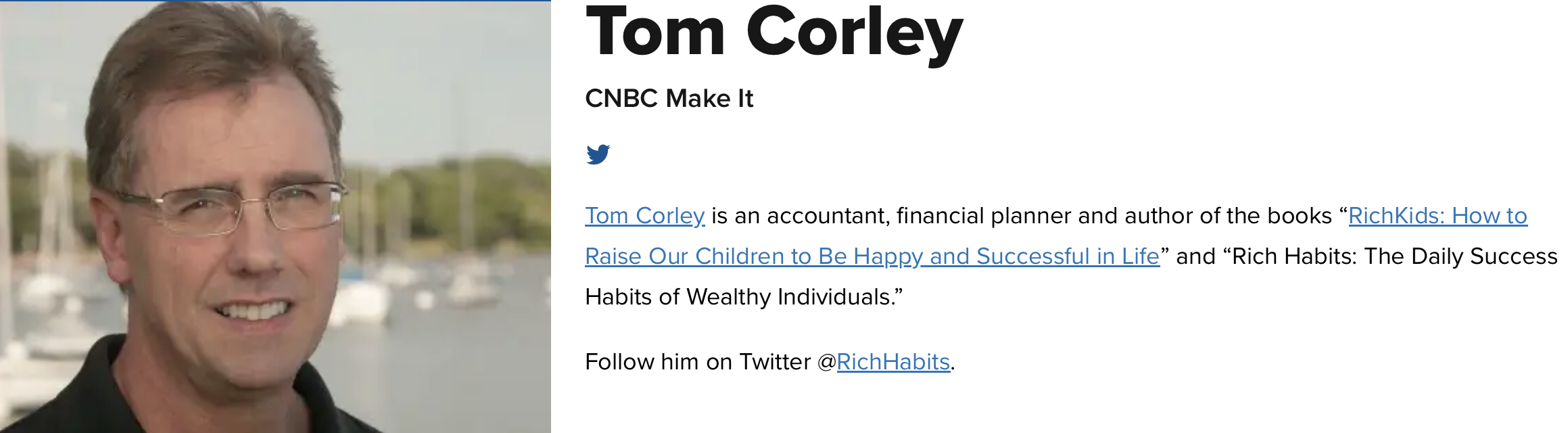This screenshot has width=1568, height=433.
Task: Click the word "Corley" in the page heading
Action: pyautogui.click(x=855, y=32)
